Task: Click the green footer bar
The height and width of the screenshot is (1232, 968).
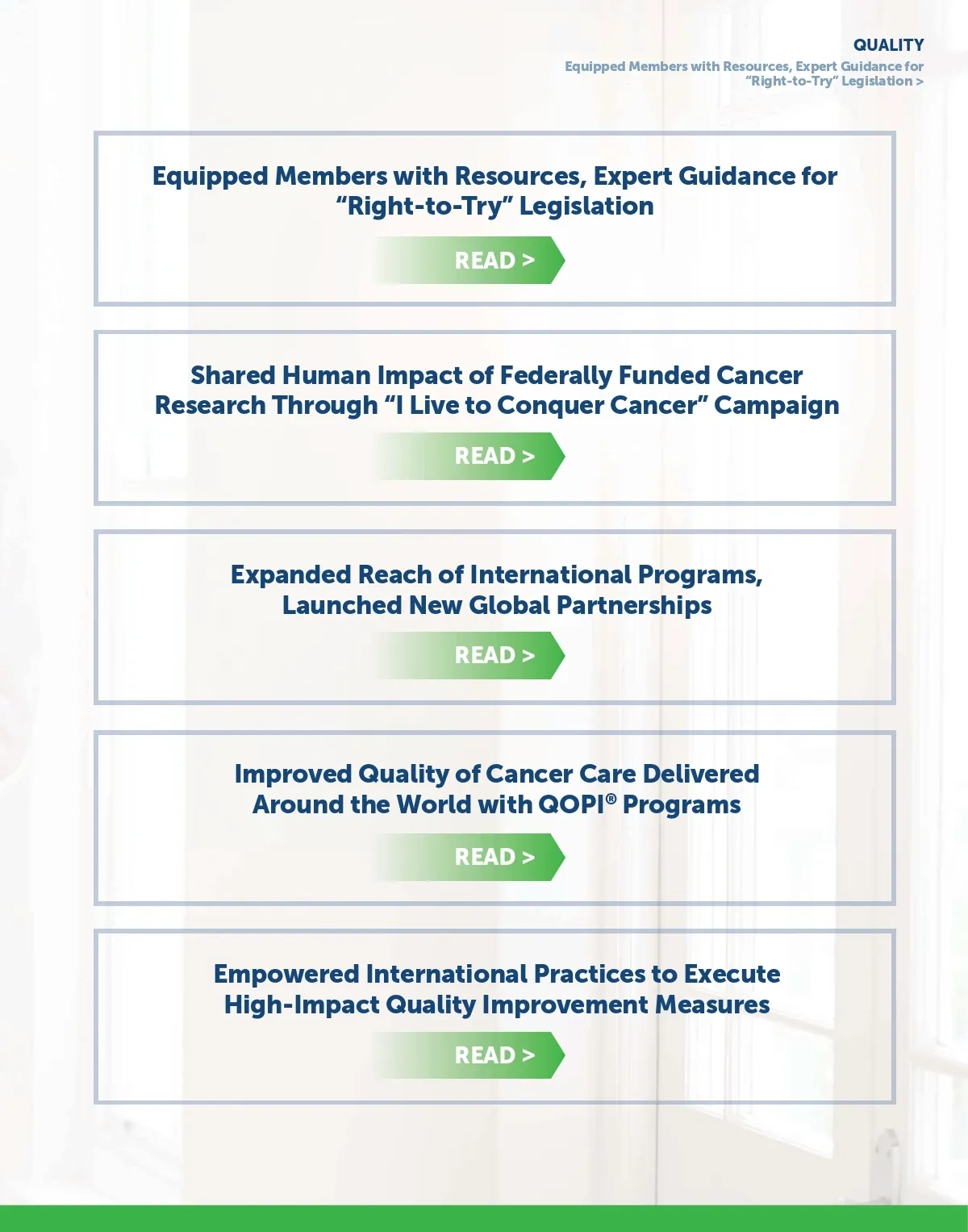Action: 484,1218
